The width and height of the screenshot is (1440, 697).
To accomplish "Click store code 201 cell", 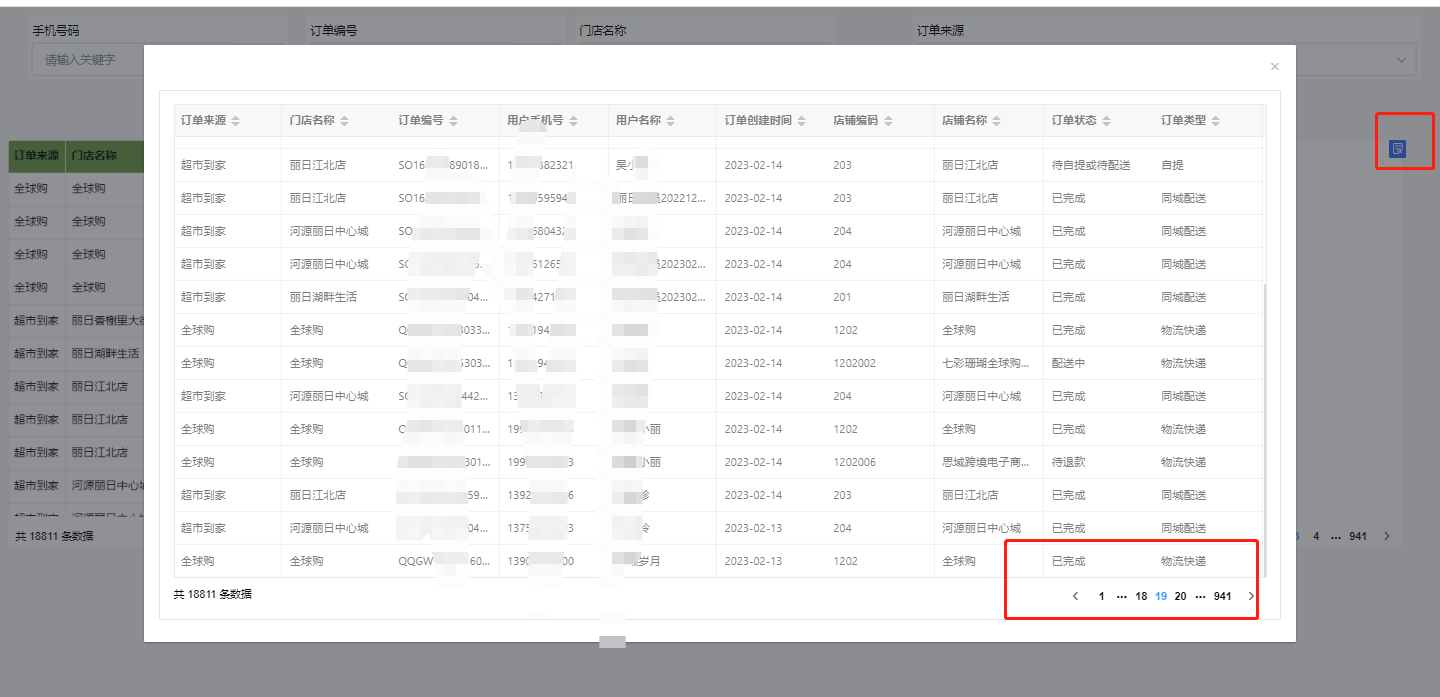I will [842, 297].
